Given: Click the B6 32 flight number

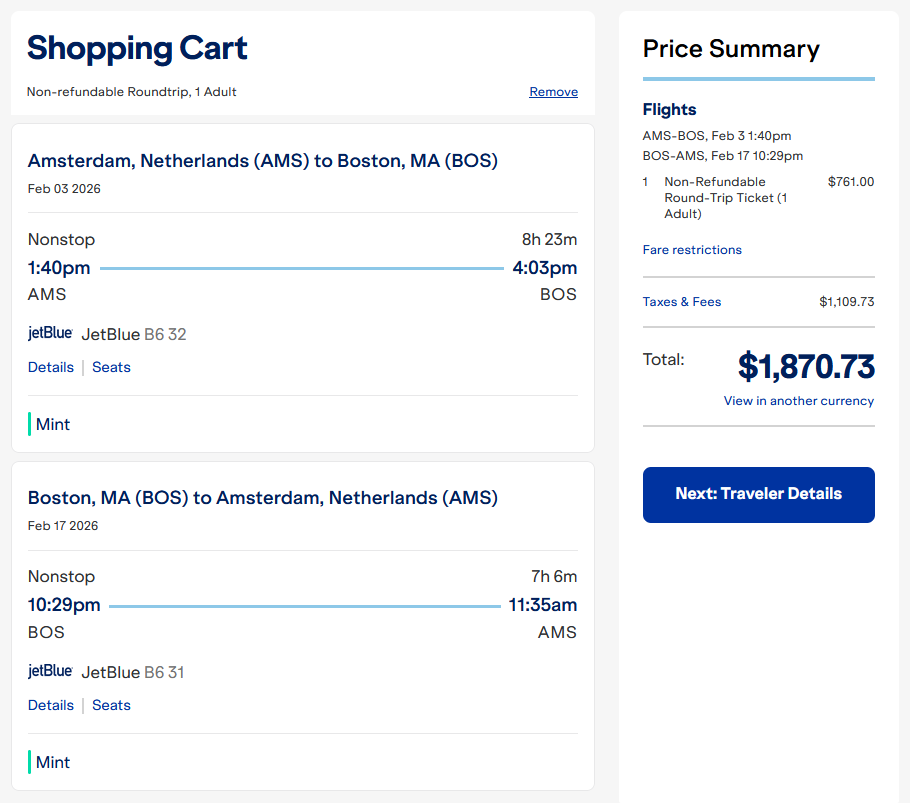Looking at the screenshot, I should click(165, 334).
